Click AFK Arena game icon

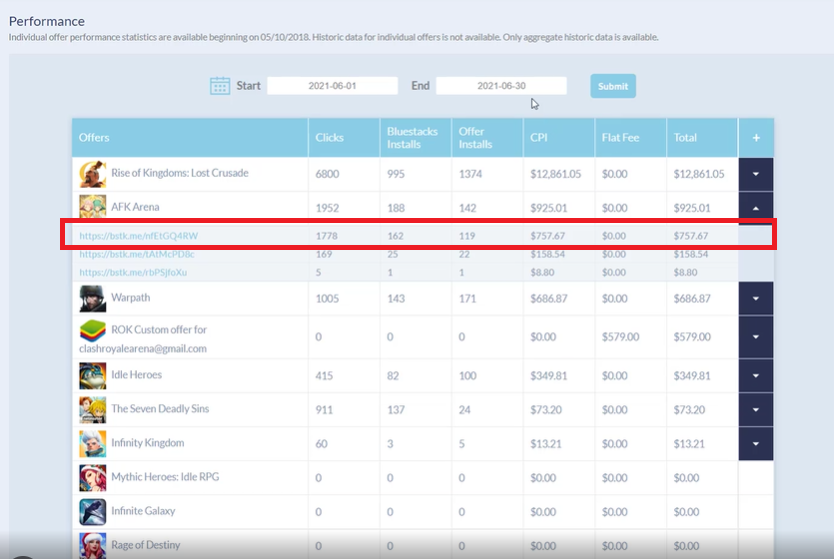93,207
